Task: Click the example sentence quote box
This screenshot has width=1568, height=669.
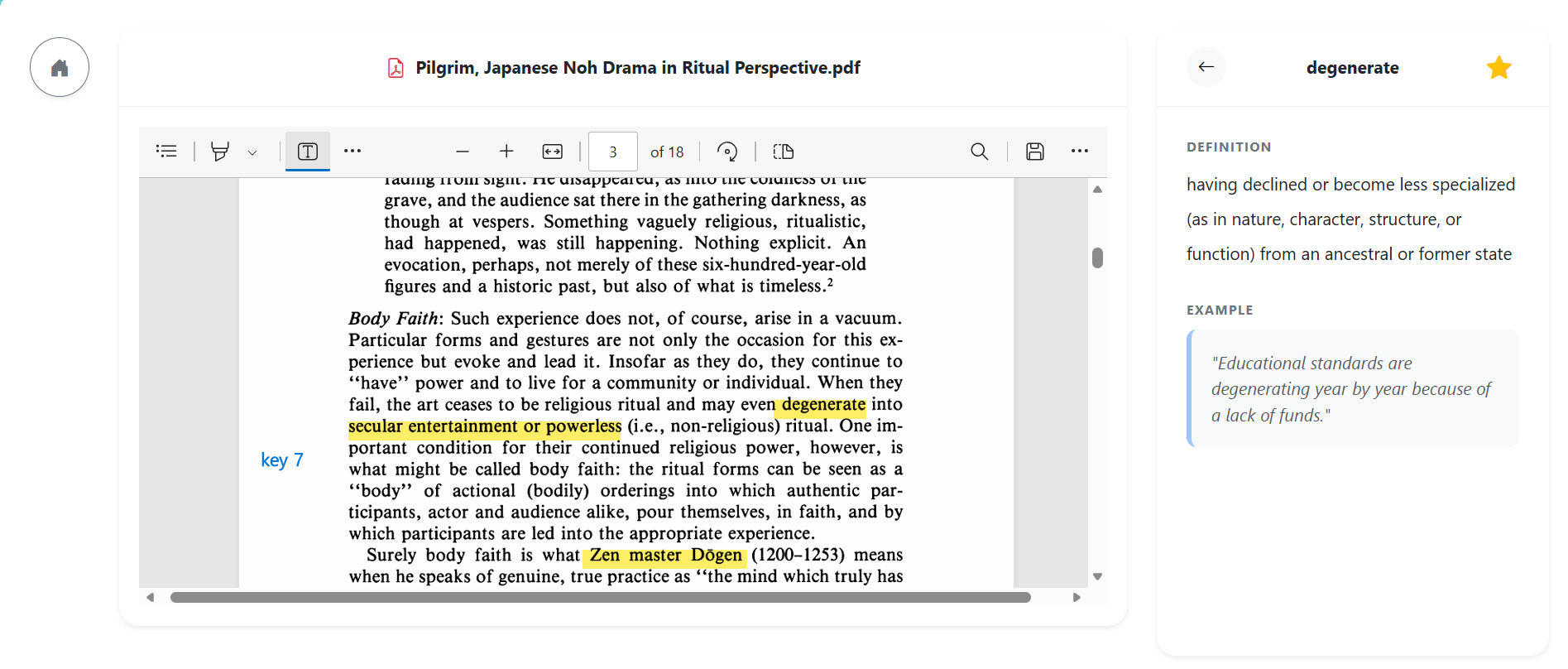Action: click(x=1353, y=388)
